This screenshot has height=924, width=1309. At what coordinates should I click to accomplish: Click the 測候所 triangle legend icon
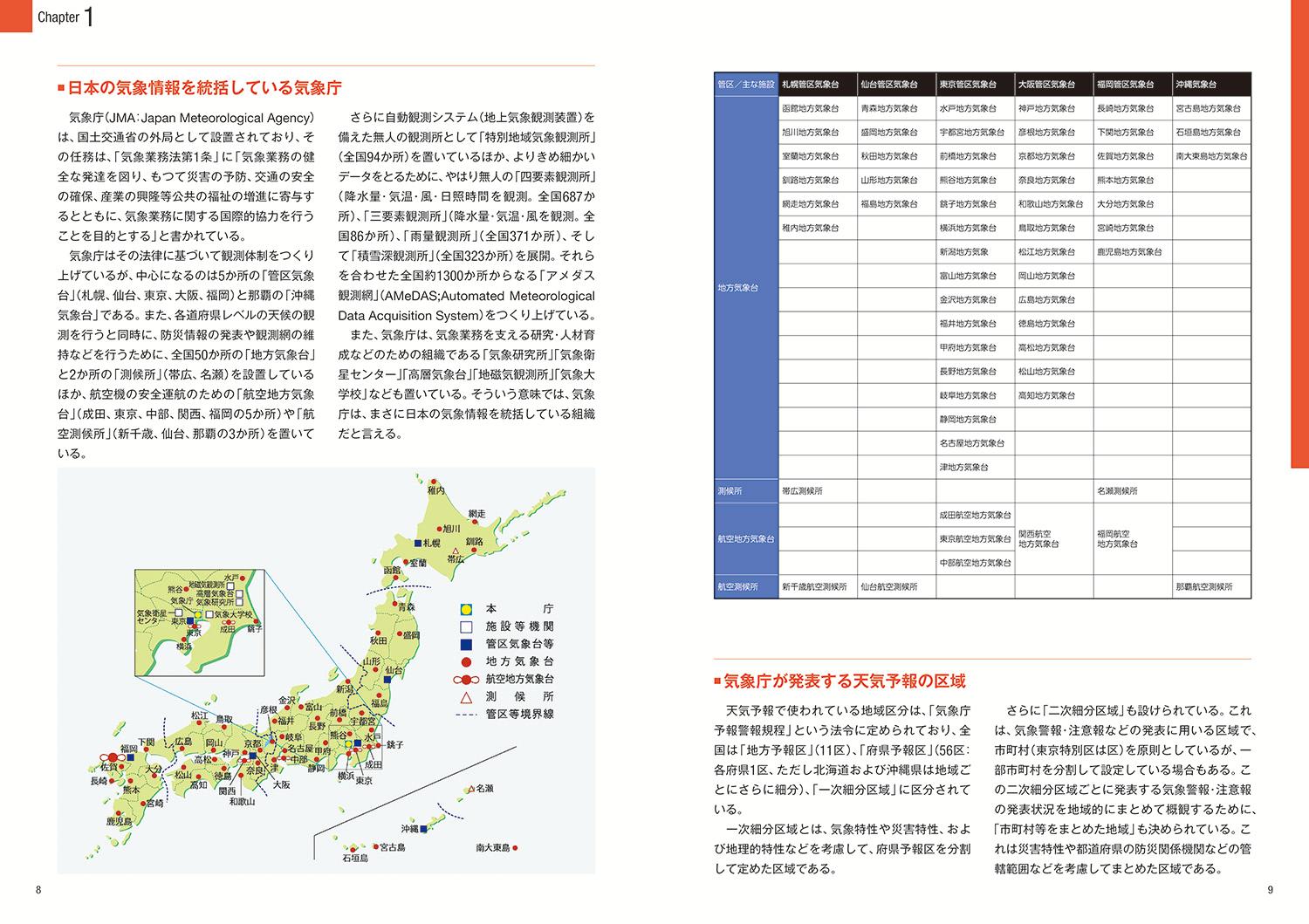[x=466, y=697]
